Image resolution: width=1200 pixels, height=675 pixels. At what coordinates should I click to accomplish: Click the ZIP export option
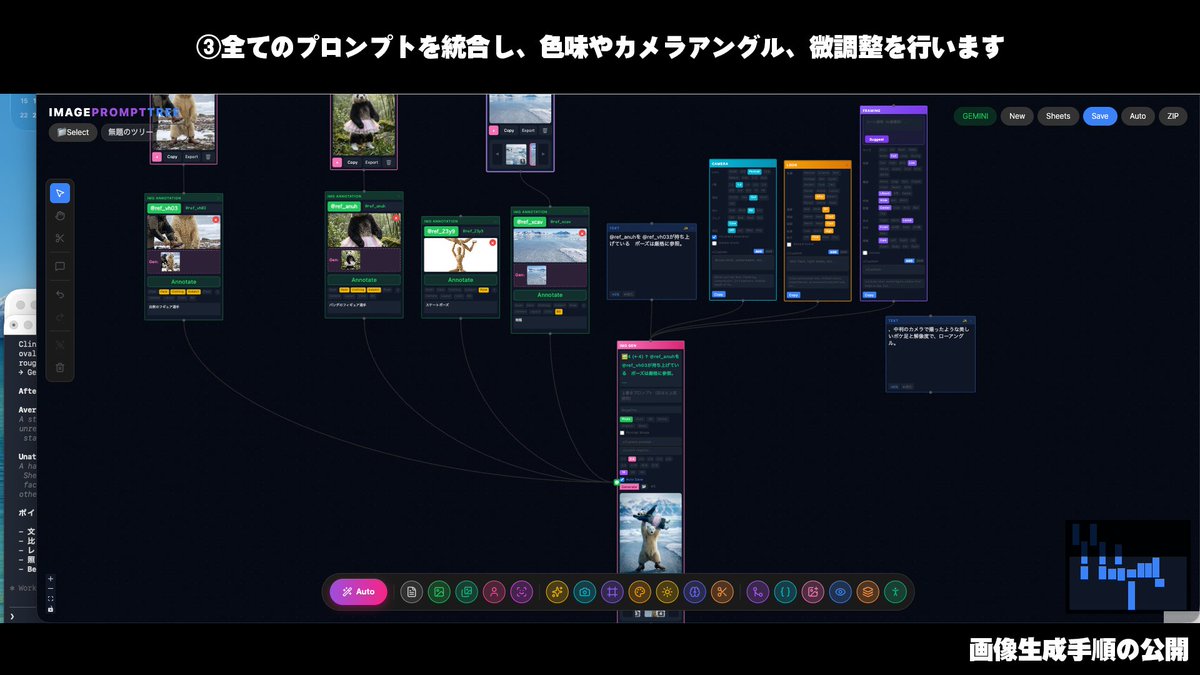point(1172,116)
